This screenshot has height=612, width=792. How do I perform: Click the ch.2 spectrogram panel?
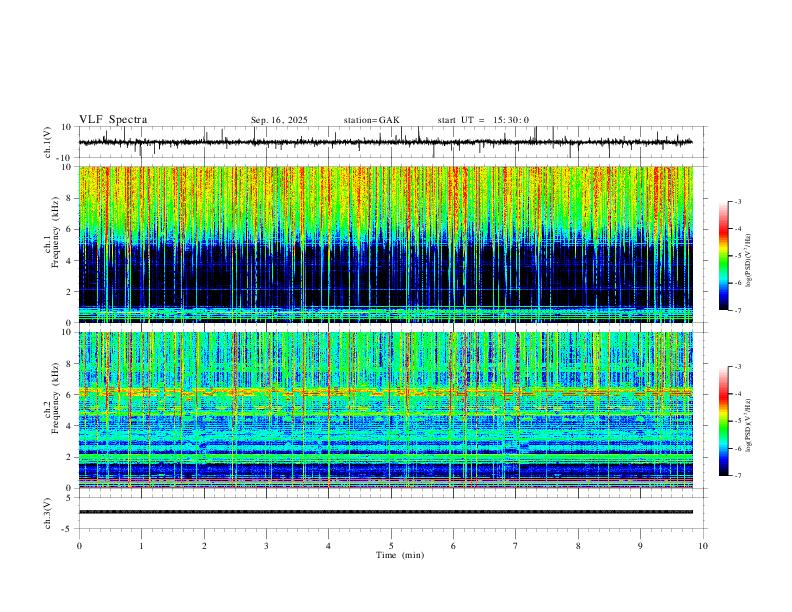tap(386, 410)
